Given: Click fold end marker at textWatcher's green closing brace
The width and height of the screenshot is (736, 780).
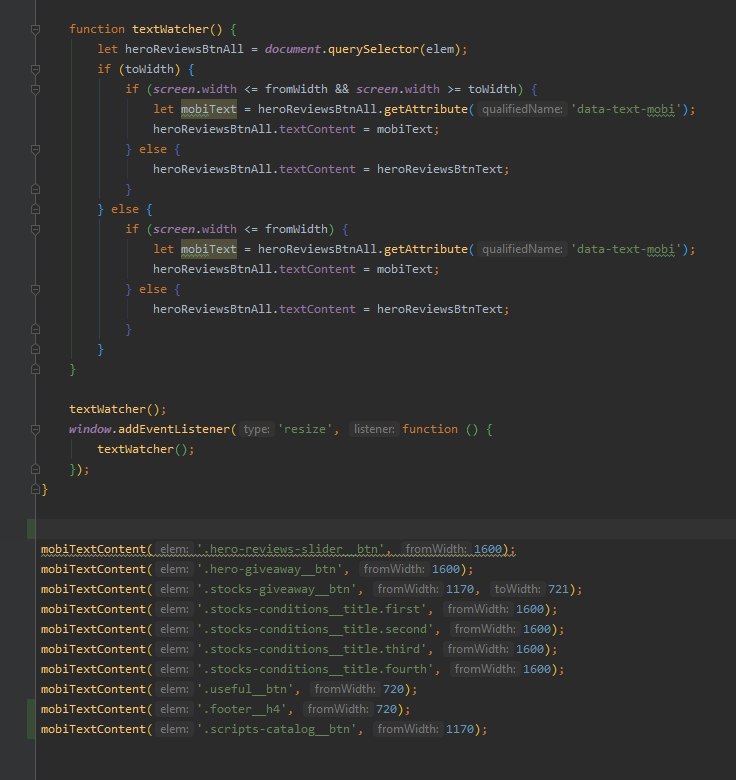Looking at the screenshot, I should pos(35,370).
